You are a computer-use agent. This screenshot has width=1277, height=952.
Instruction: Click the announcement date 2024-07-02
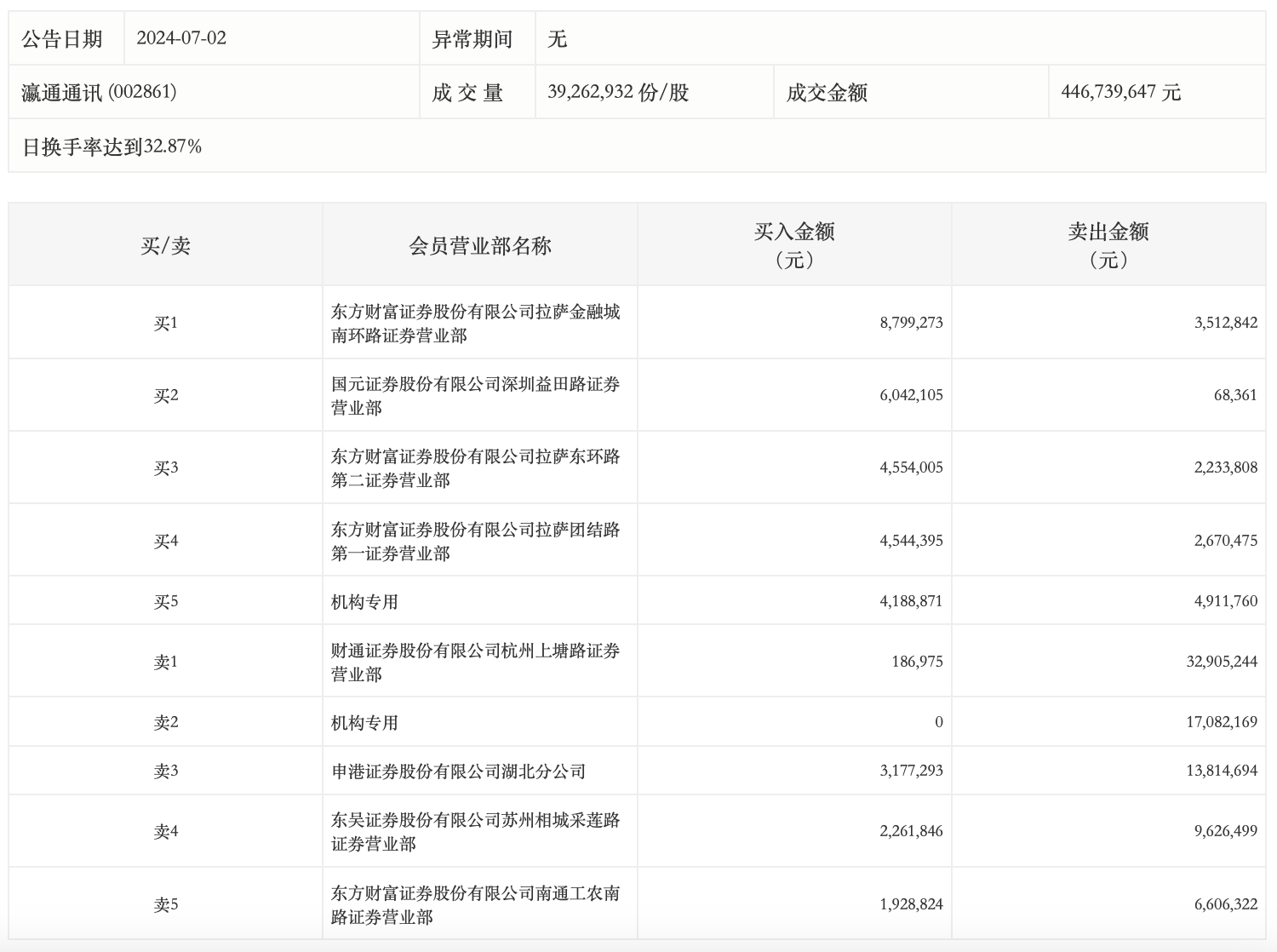point(181,38)
